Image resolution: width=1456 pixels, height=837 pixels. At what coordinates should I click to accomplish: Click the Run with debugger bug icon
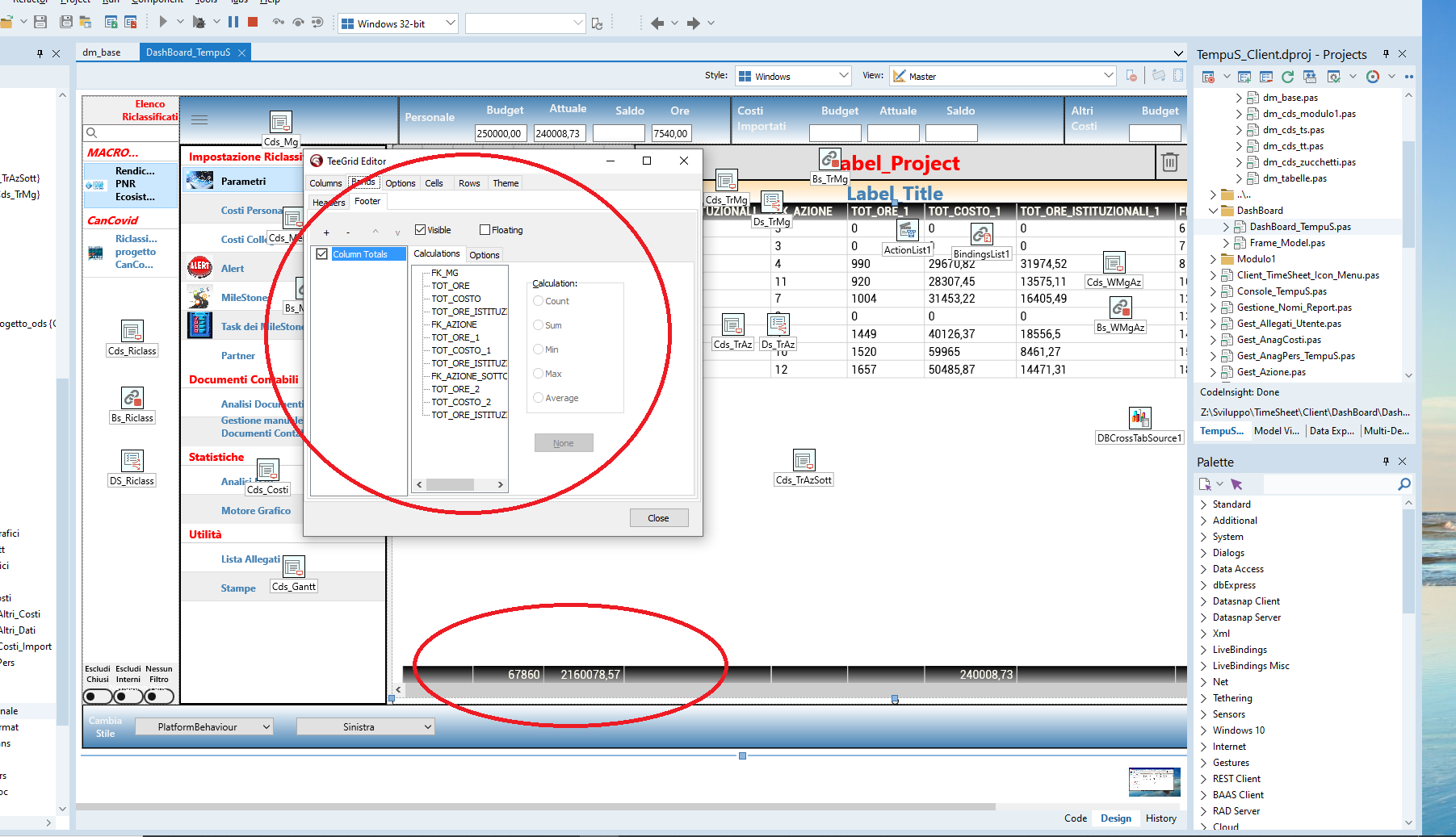pos(199,22)
